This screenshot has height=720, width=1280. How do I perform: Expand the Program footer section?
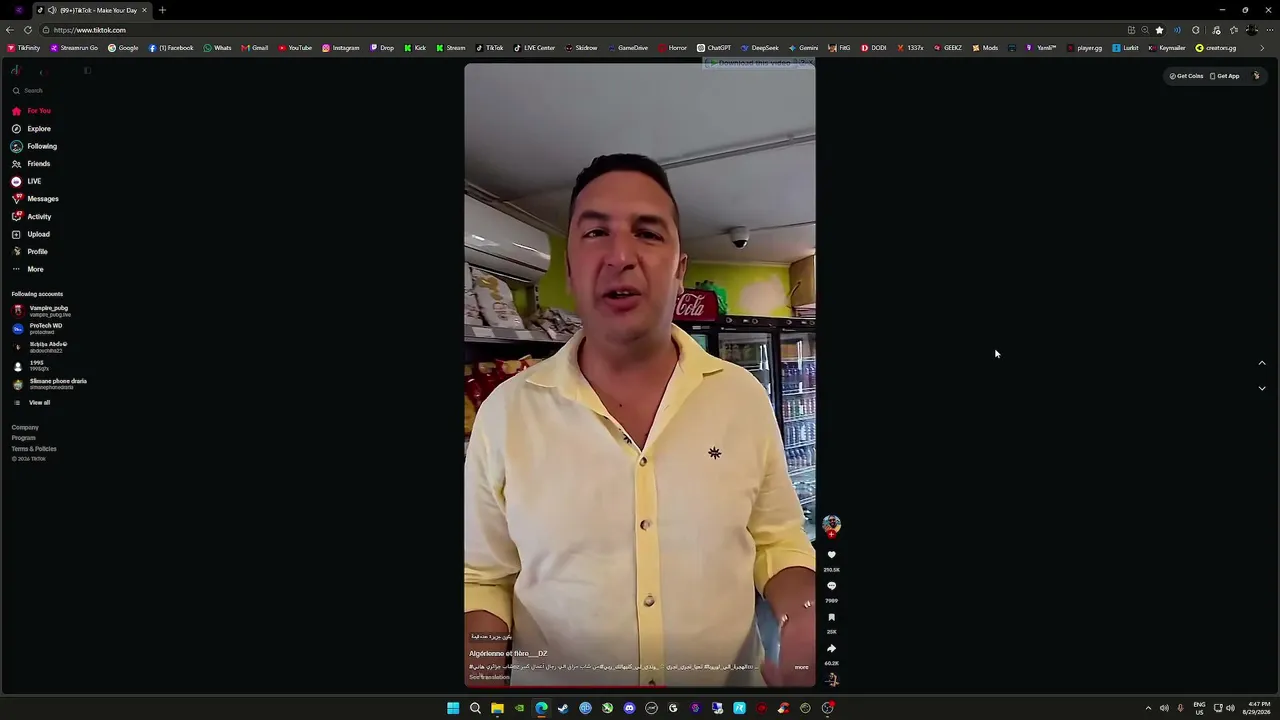(x=23, y=438)
